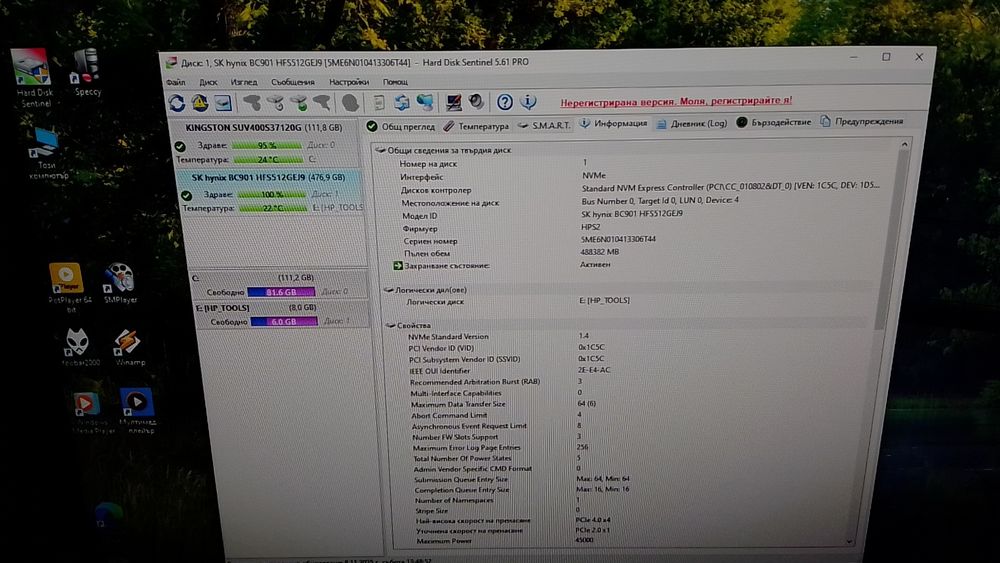Open the Съобщения menu
Screen dimensions: 1000x563
tap(293, 82)
